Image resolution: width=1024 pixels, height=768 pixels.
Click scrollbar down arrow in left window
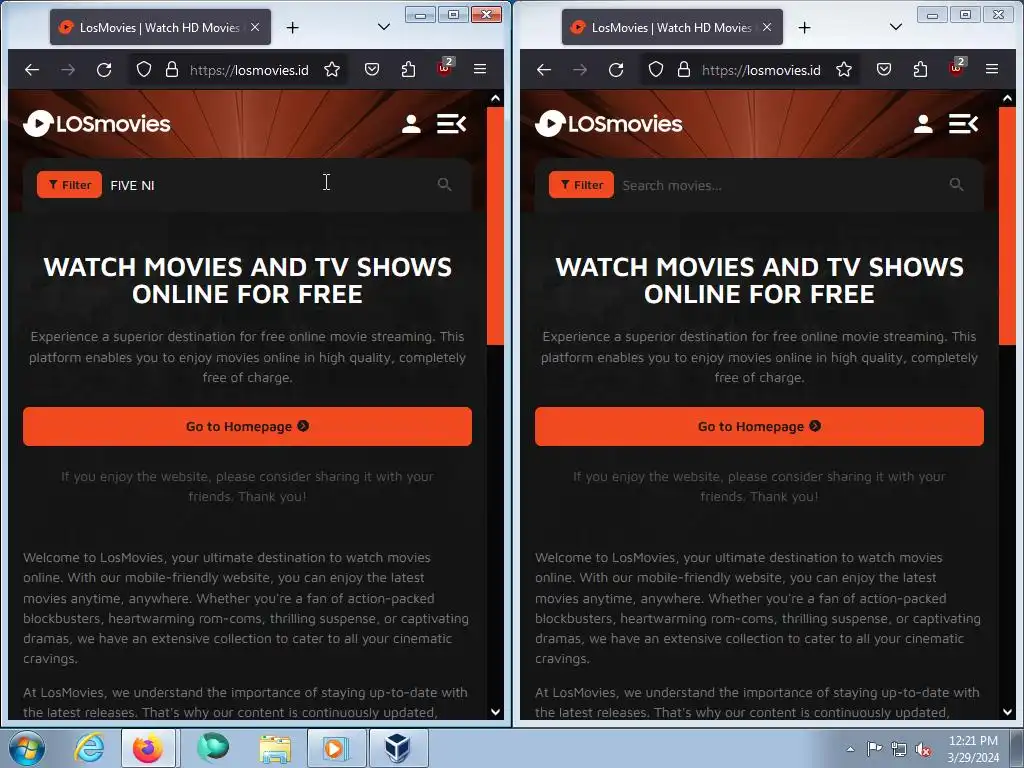[x=496, y=712]
